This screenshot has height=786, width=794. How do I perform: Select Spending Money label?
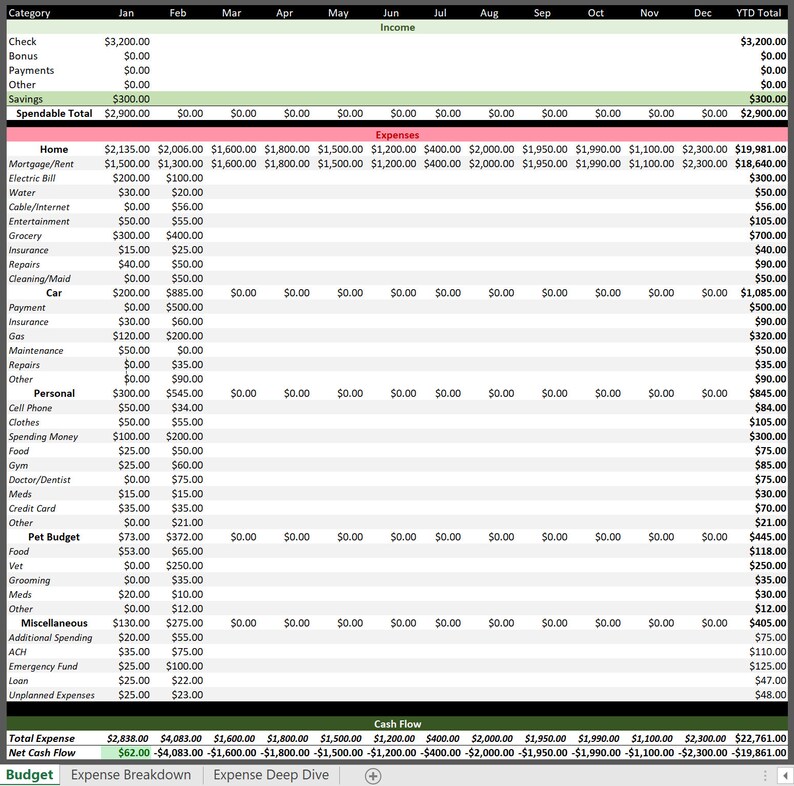tap(43, 437)
